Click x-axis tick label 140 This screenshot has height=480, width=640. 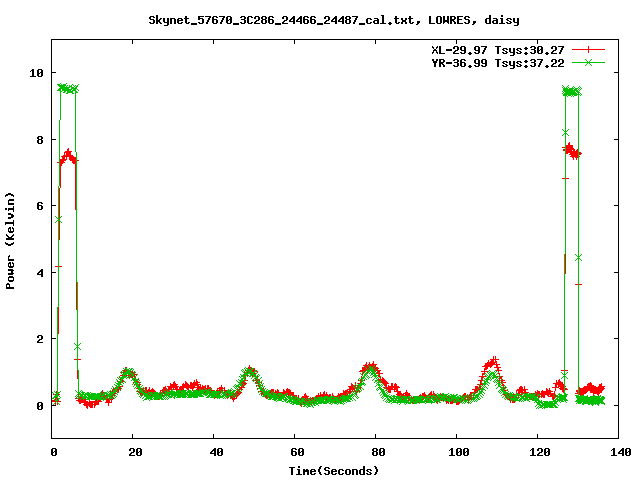click(x=620, y=452)
